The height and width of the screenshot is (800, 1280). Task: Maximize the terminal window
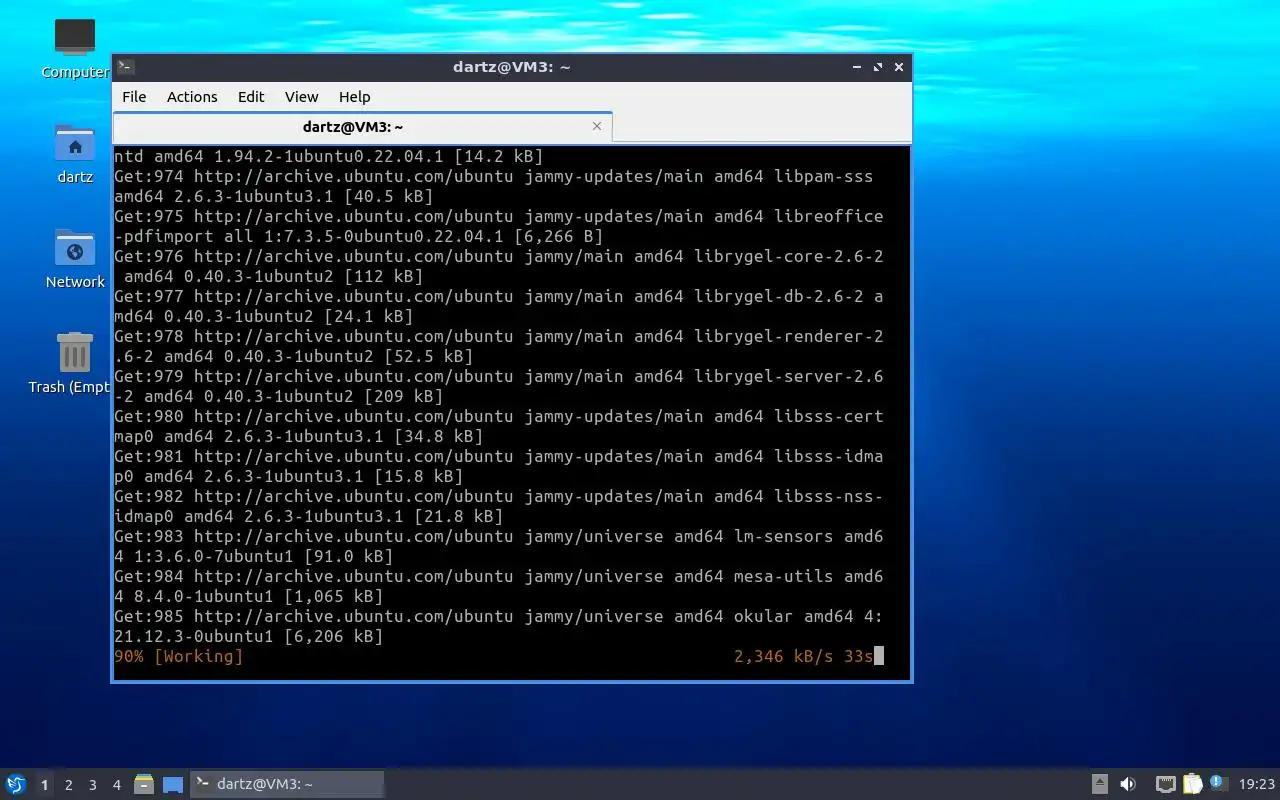[x=878, y=67]
